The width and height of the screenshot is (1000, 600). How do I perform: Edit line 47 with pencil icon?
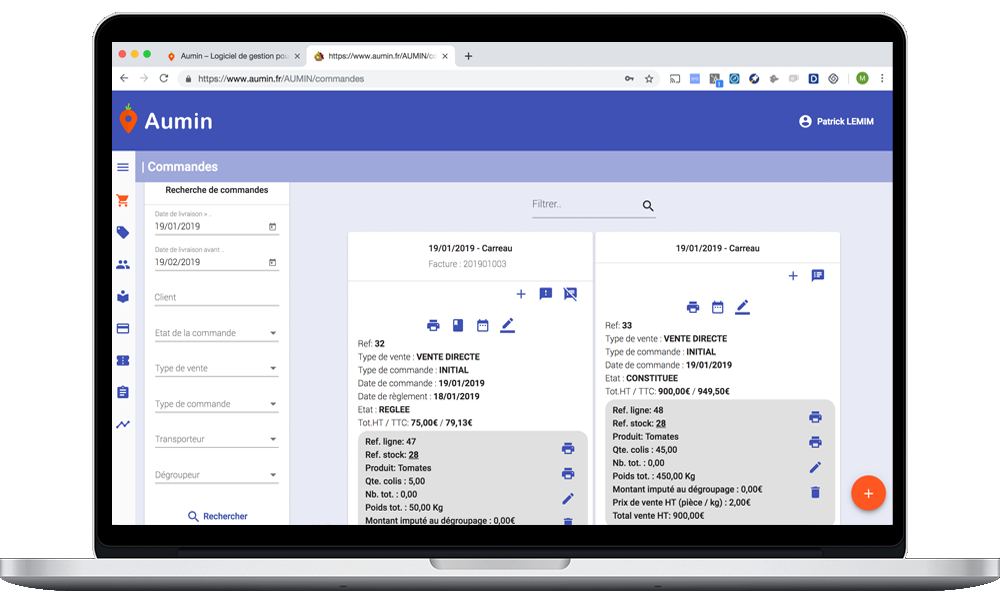568,499
